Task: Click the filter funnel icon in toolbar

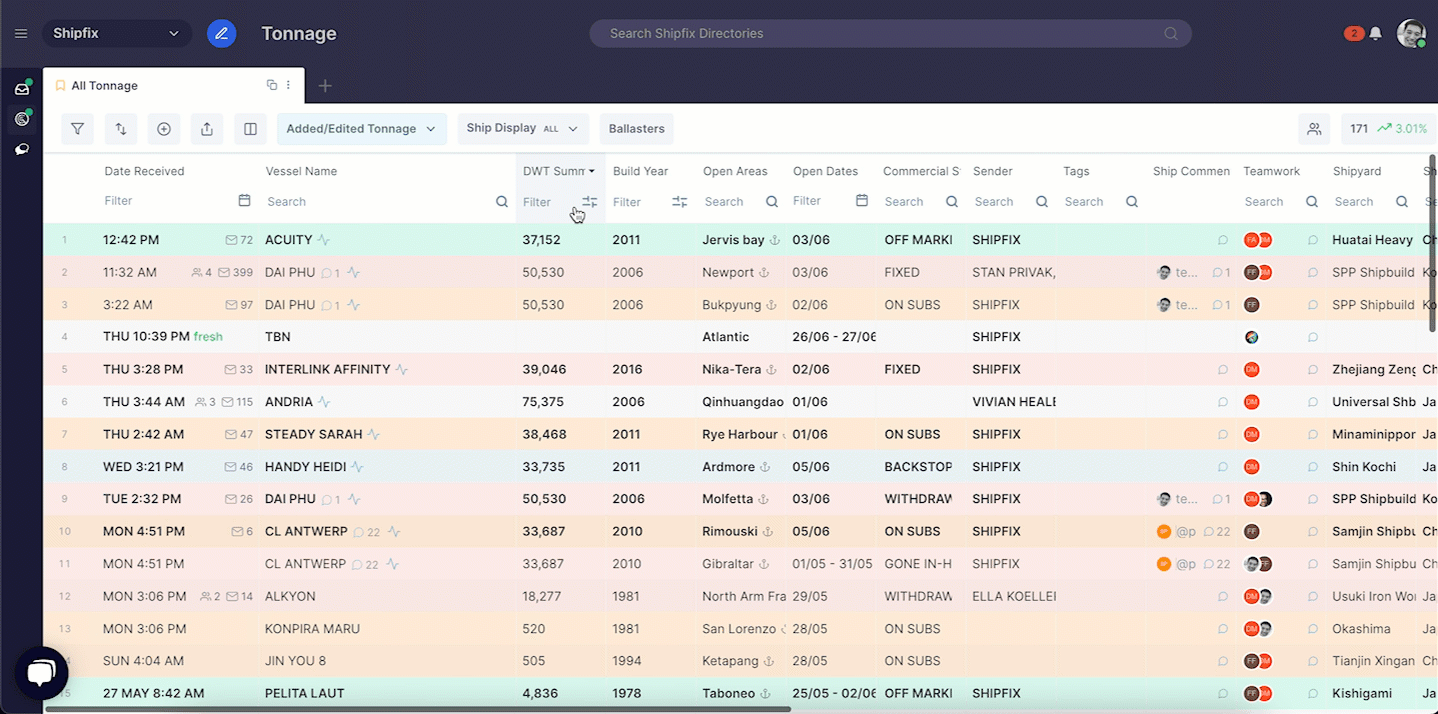Action: click(77, 129)
